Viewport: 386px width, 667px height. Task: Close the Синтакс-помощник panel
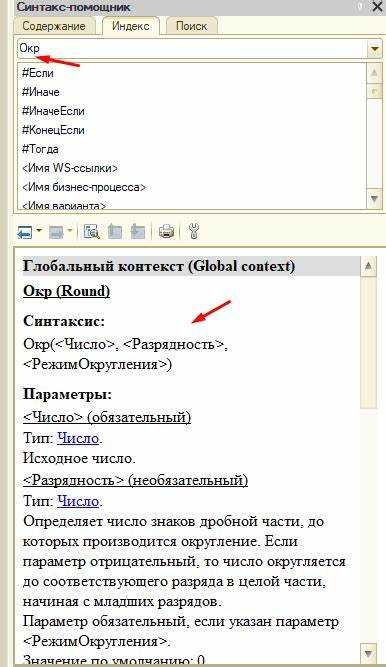click(377, 6)
